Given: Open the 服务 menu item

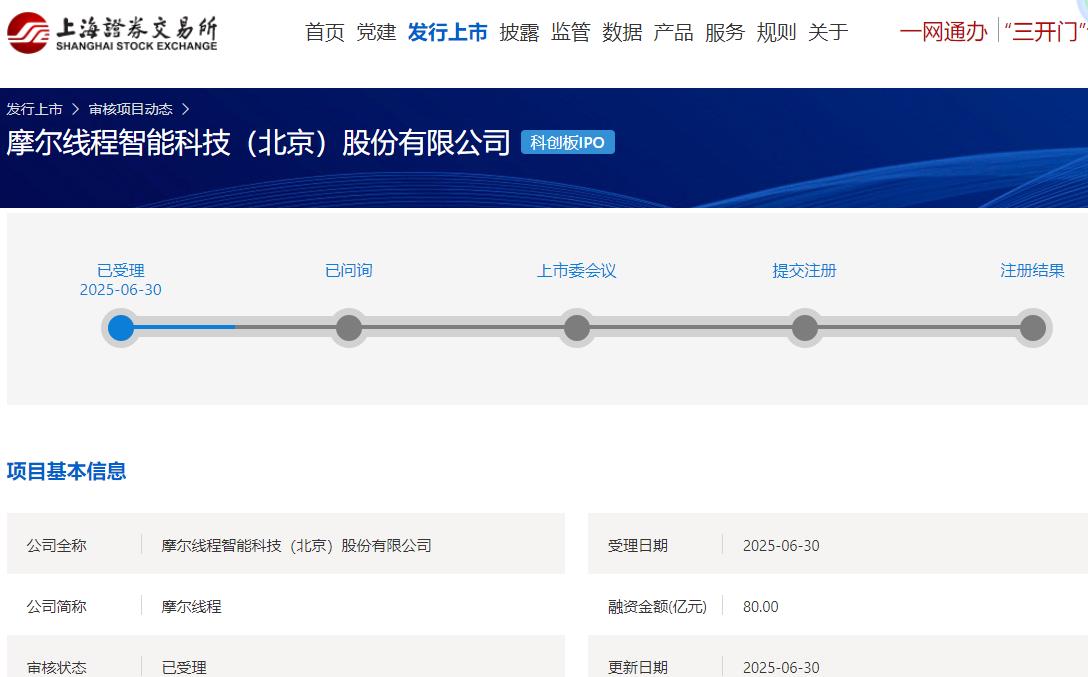Looking at the screenshot, I should tap(724, 32).
